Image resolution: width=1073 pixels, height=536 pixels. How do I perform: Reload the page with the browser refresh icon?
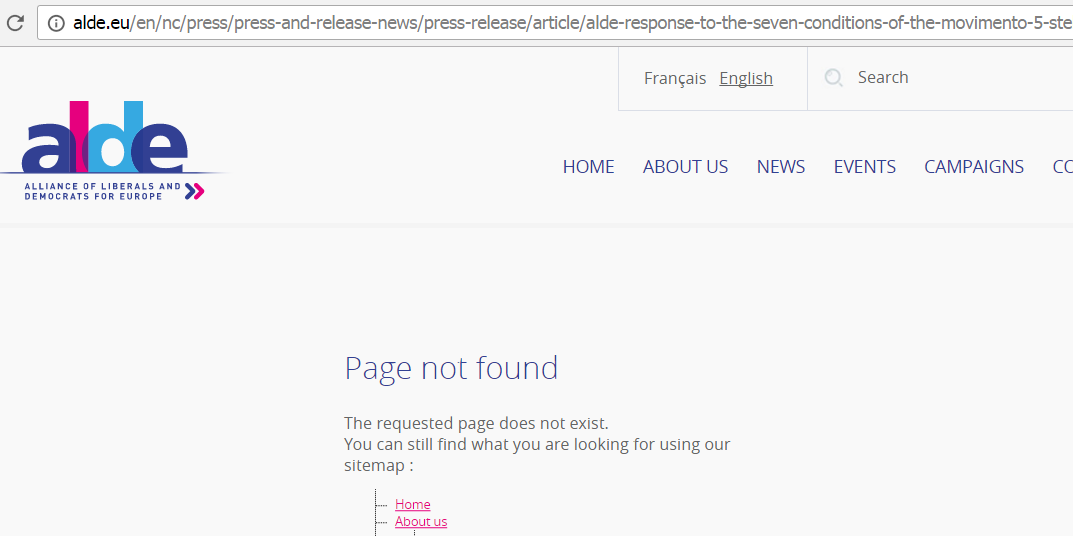pyautogui.click(x=15, y=22)
